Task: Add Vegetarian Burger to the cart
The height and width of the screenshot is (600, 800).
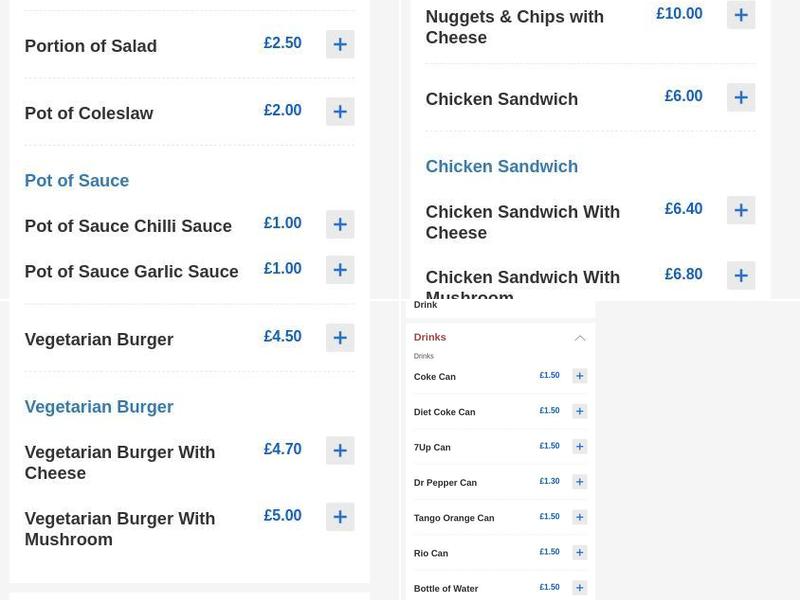Action: [x=340, y=337]
